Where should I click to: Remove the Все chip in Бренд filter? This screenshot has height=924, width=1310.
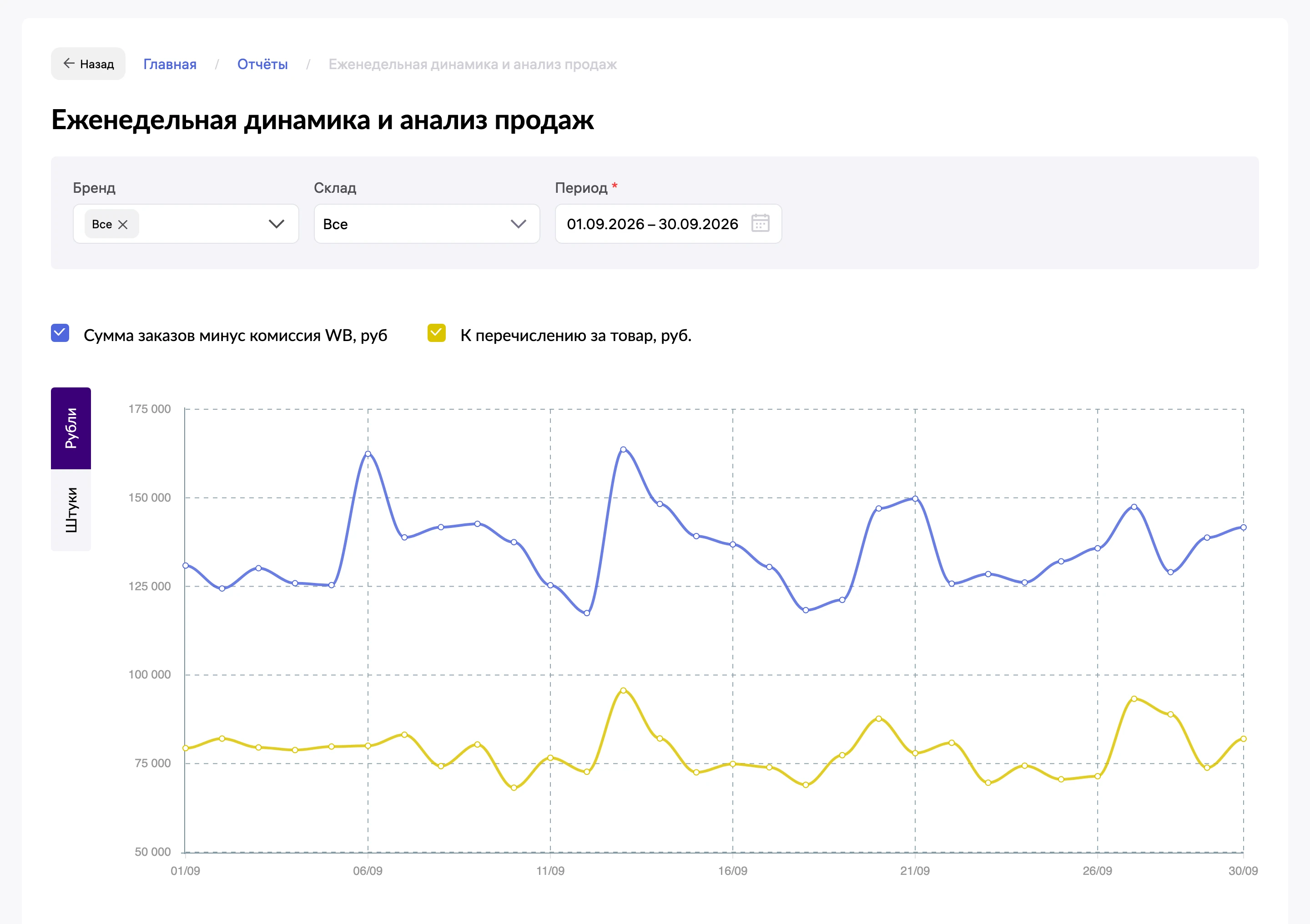123,225
